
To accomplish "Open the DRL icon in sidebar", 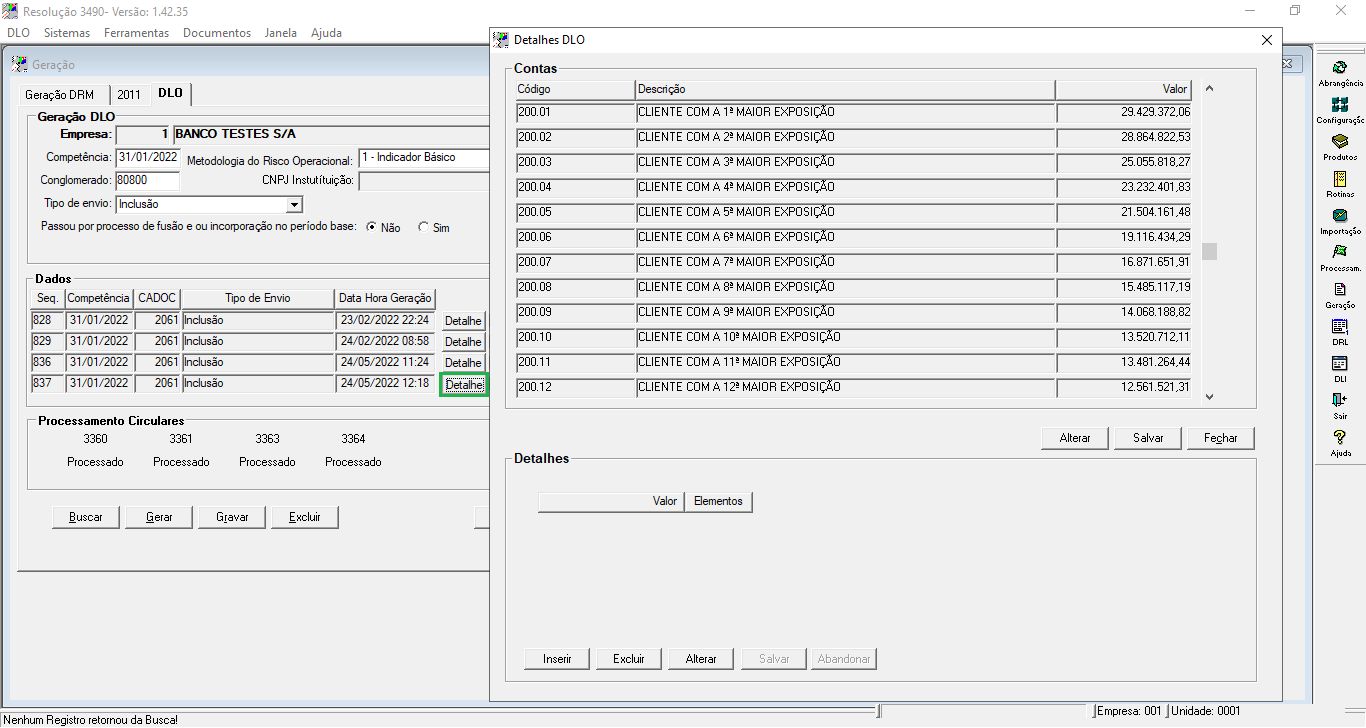I will (x=1340, y=327).
